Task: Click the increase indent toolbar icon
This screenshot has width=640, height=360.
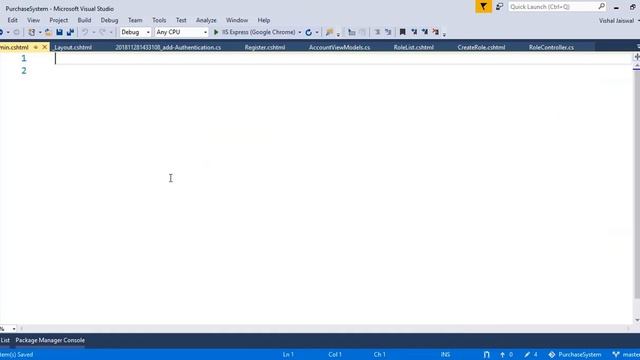Action: click(388, 32)
